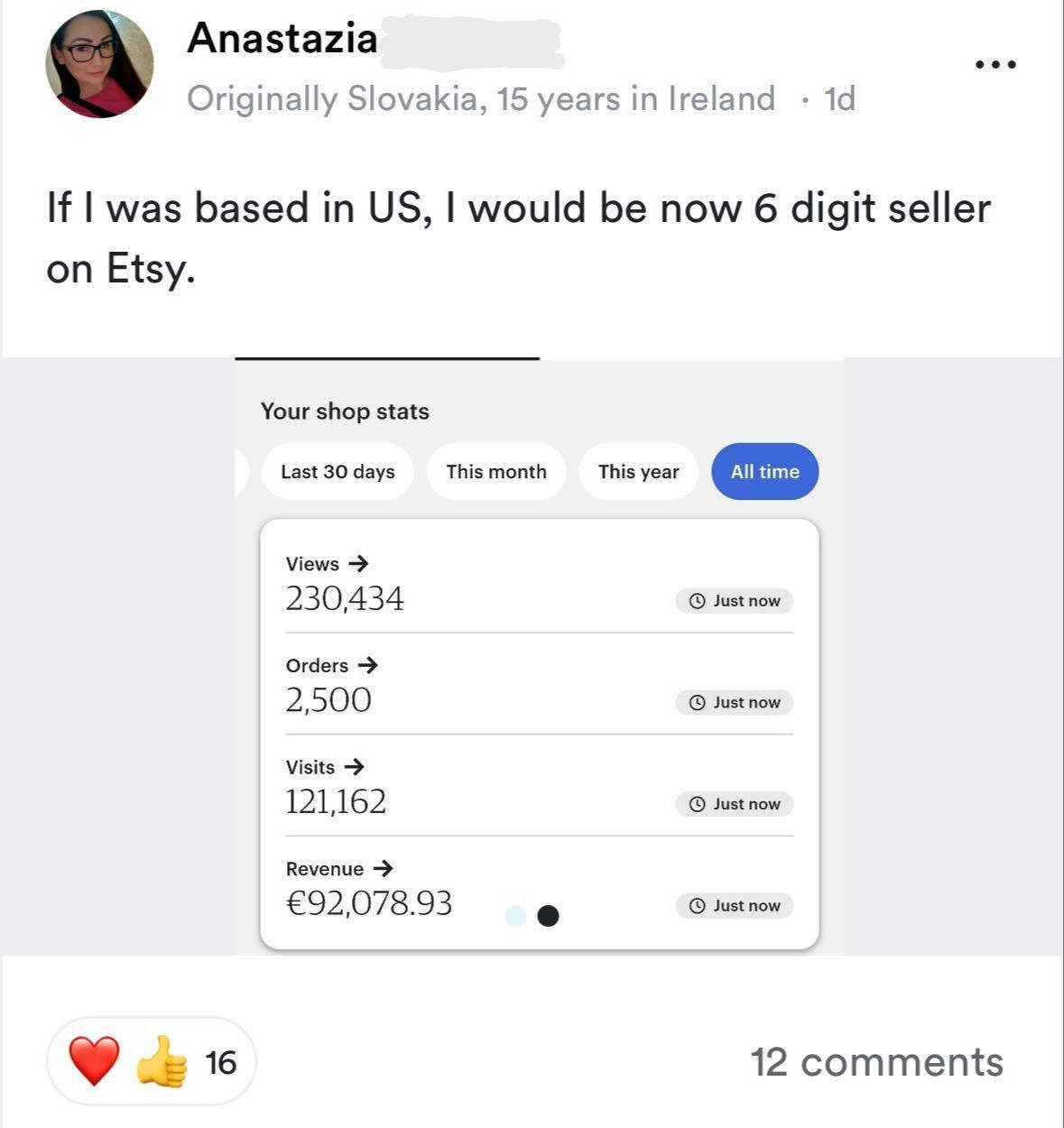Open the three-dot post options menu

[996, 64]
